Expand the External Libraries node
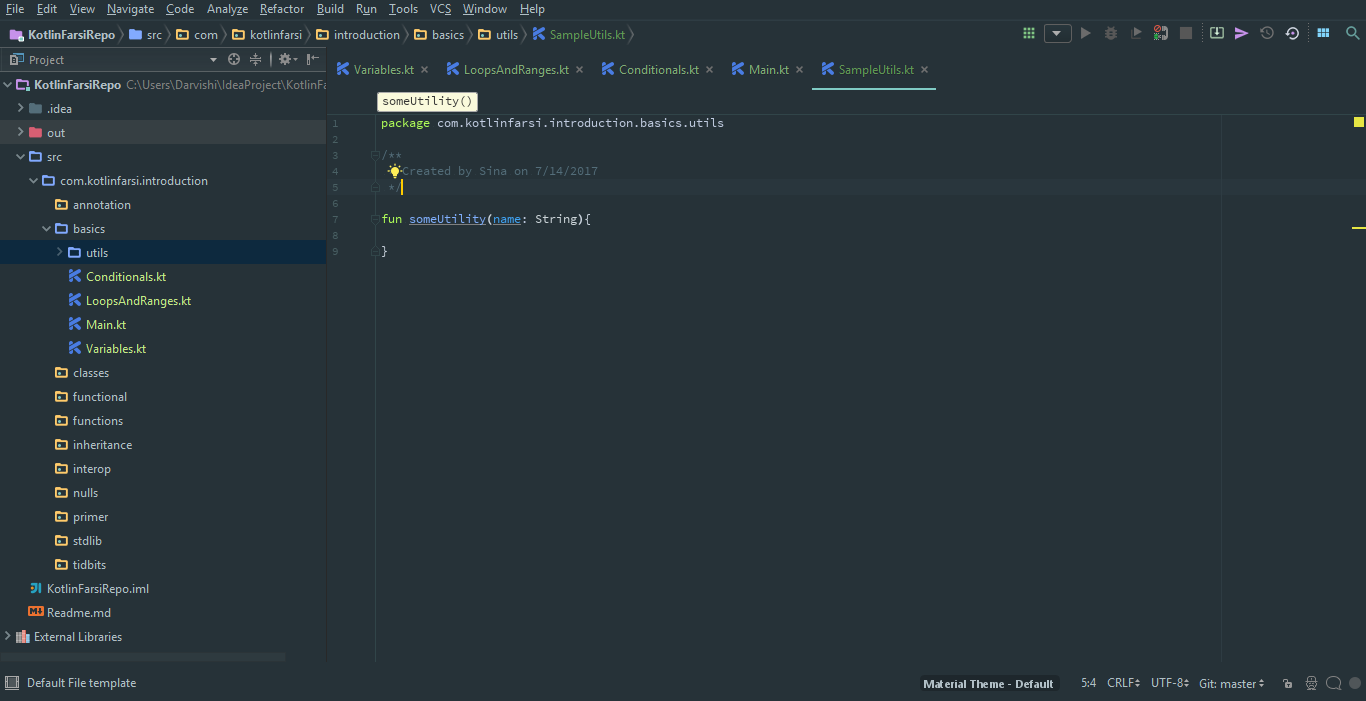 pyautogui.click(x=8, y=637)
